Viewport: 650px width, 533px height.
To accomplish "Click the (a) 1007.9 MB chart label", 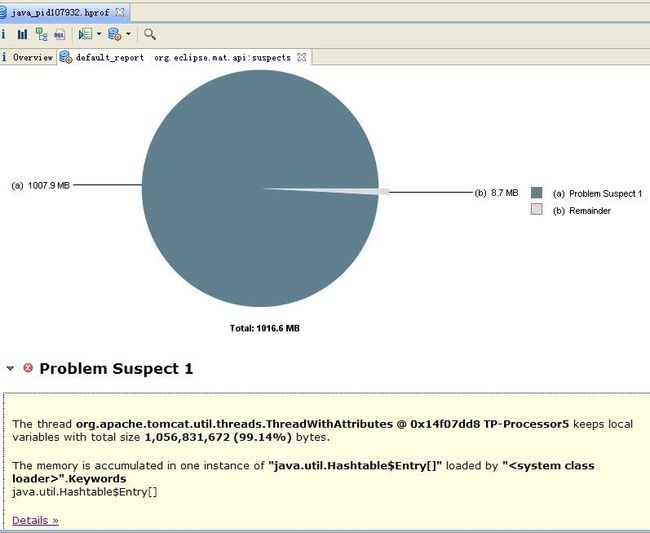I will point(41,185).
